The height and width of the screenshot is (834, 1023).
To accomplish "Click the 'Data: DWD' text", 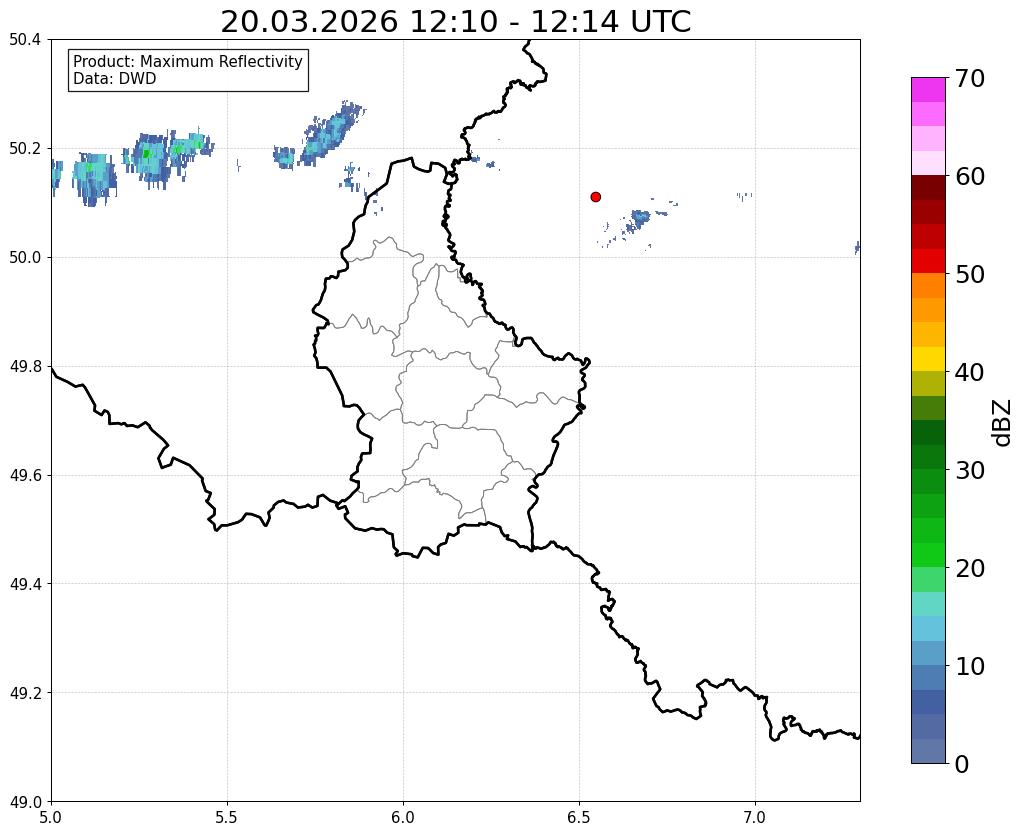I will [115, 79].
